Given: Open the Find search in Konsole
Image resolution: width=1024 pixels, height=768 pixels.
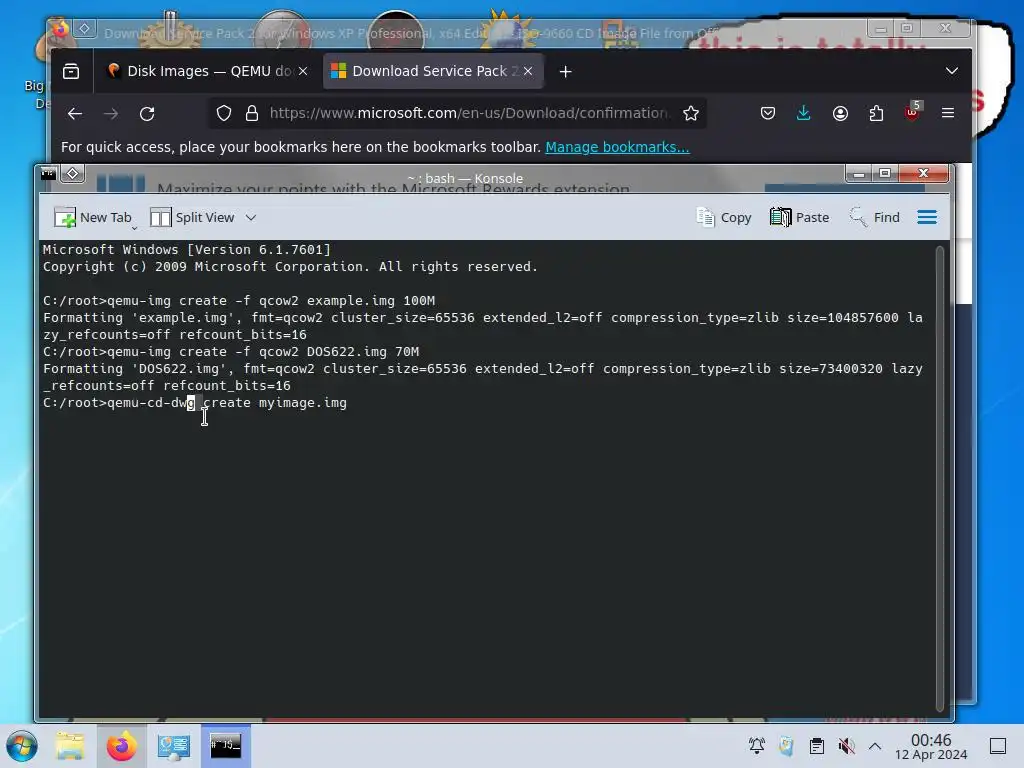Looking at the screenshot, I should tap(874, 217).
